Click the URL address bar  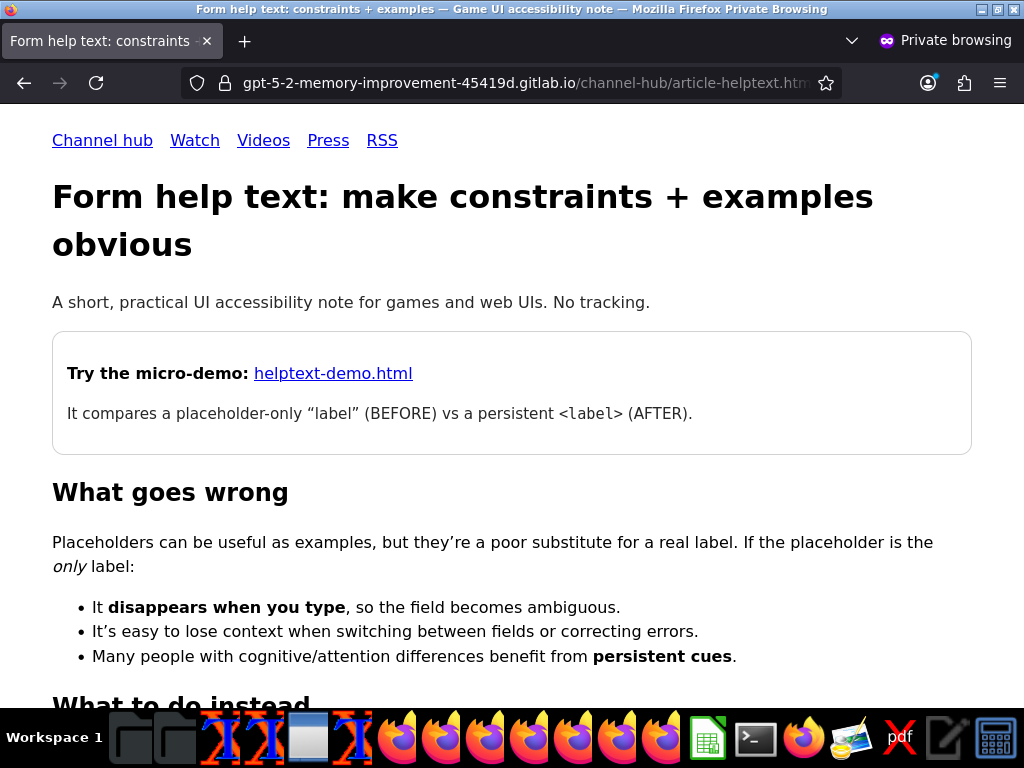pos(525,83)
